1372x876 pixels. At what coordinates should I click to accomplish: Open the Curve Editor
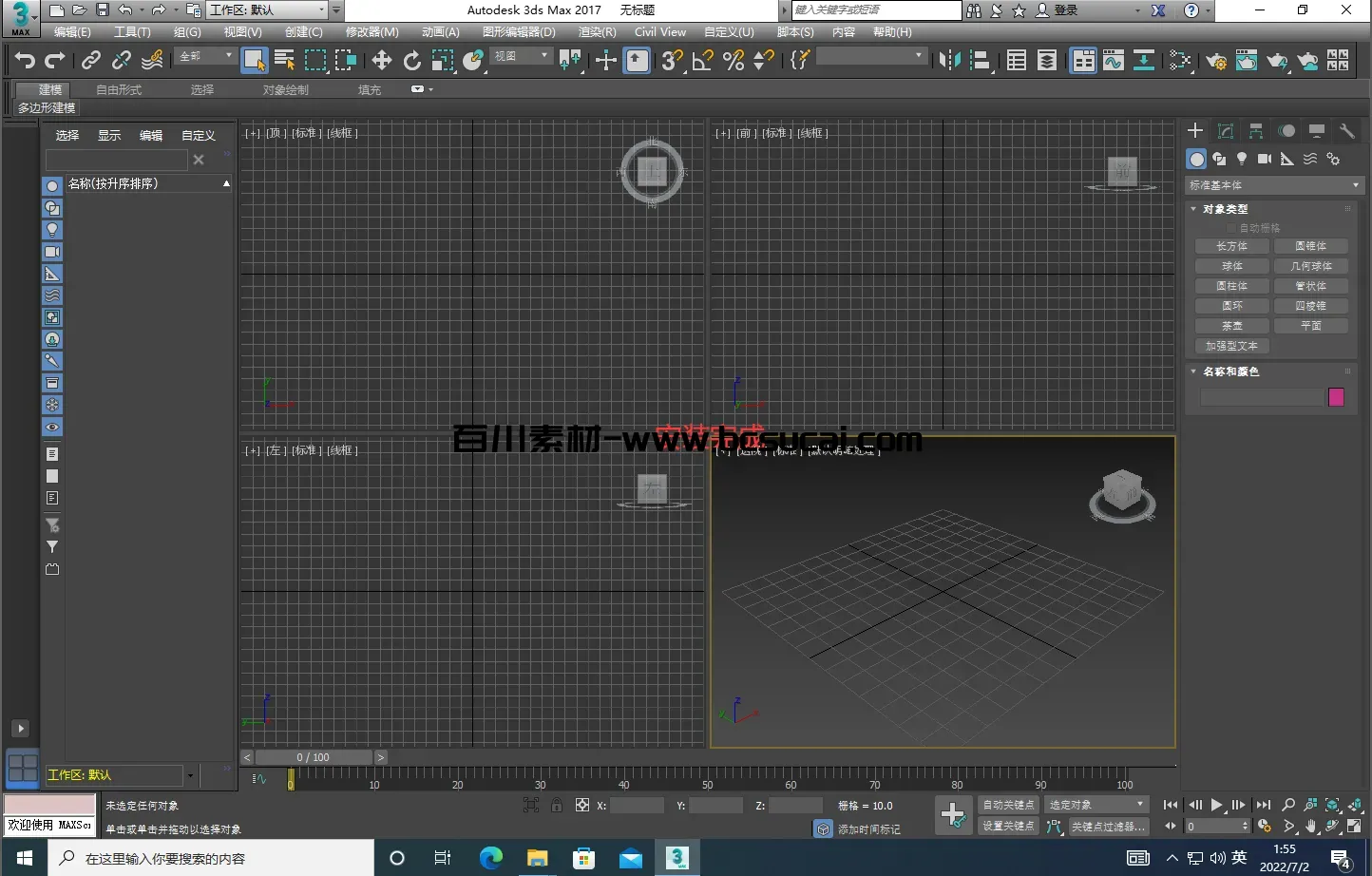coord(1114,61)
